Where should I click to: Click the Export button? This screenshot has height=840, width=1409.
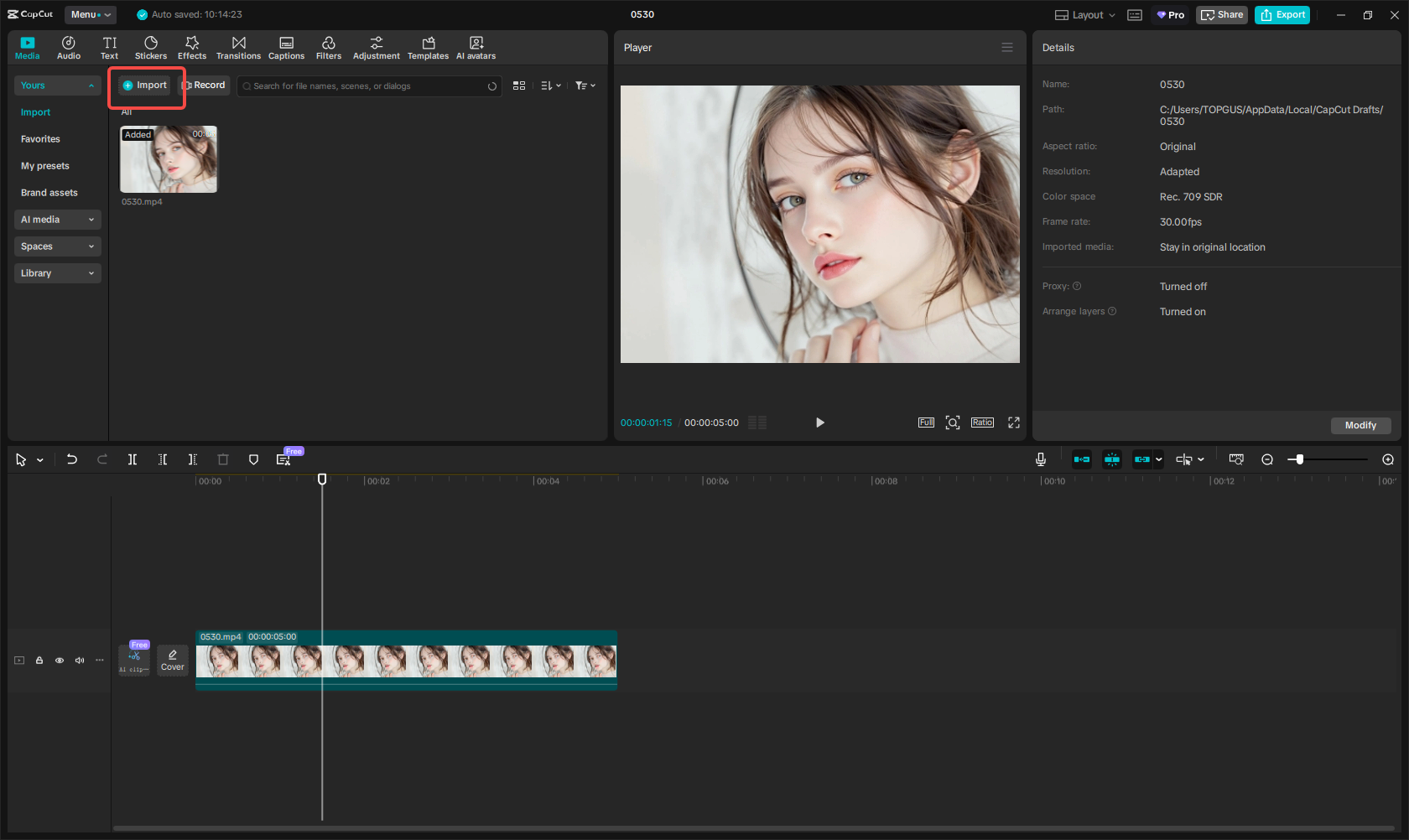coord(1282,14)
